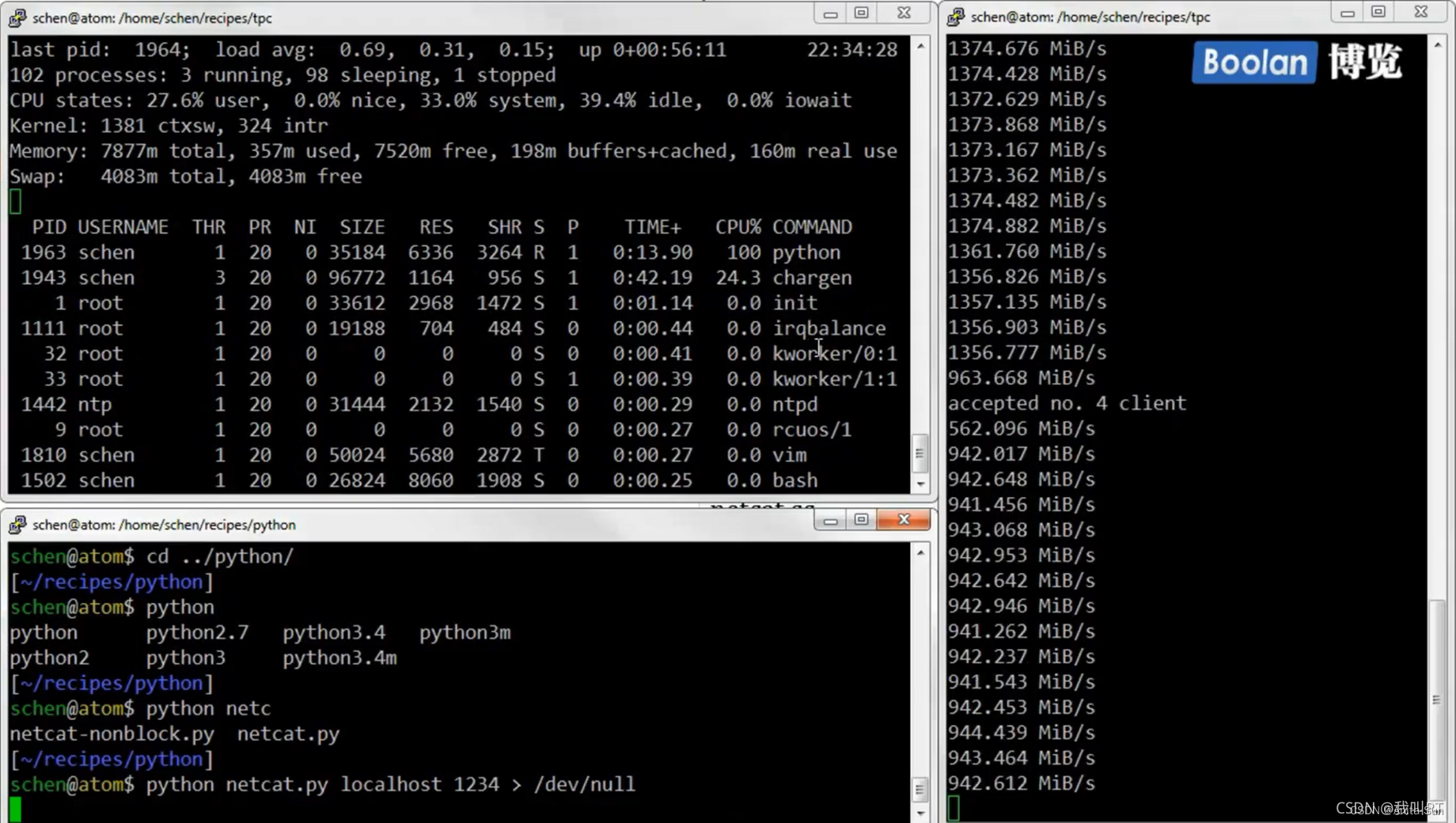
Task: Click 'python2.7' in completion list
Action: (198, 632)
